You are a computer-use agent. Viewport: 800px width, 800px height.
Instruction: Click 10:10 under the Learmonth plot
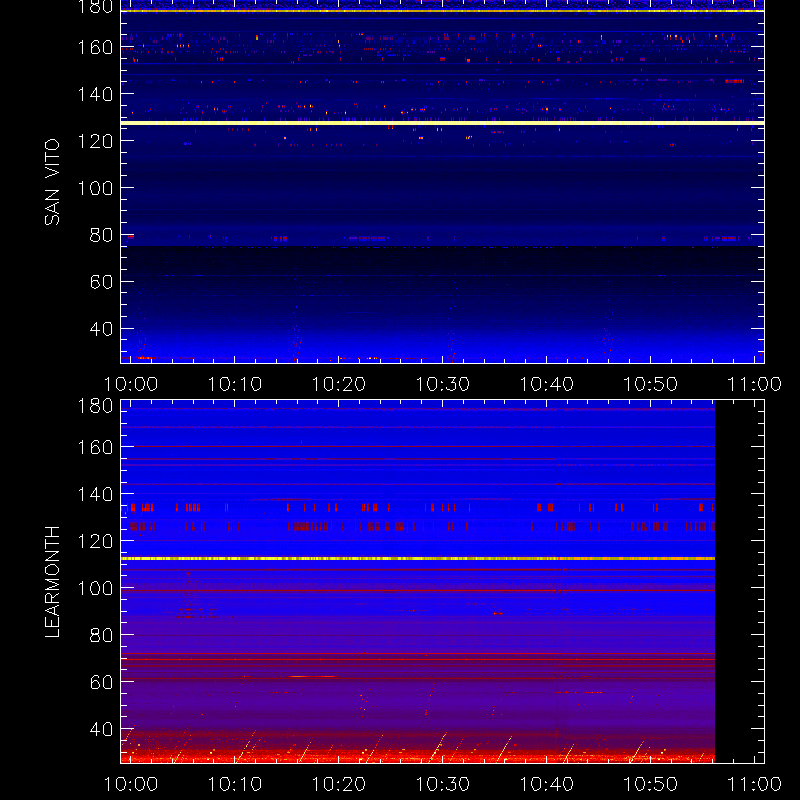(235, 784)
